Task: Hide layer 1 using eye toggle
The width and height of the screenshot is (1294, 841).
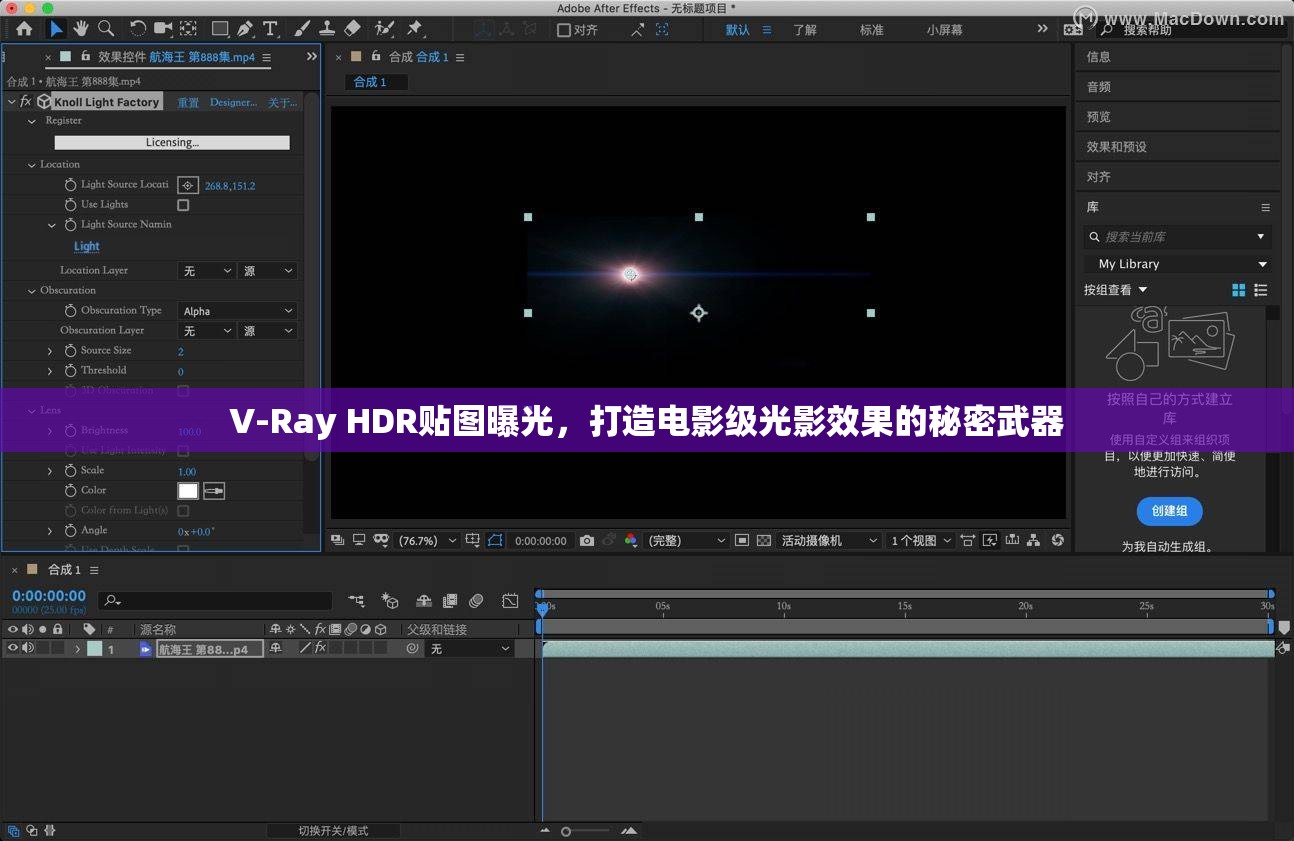Action: click(13, 648)
